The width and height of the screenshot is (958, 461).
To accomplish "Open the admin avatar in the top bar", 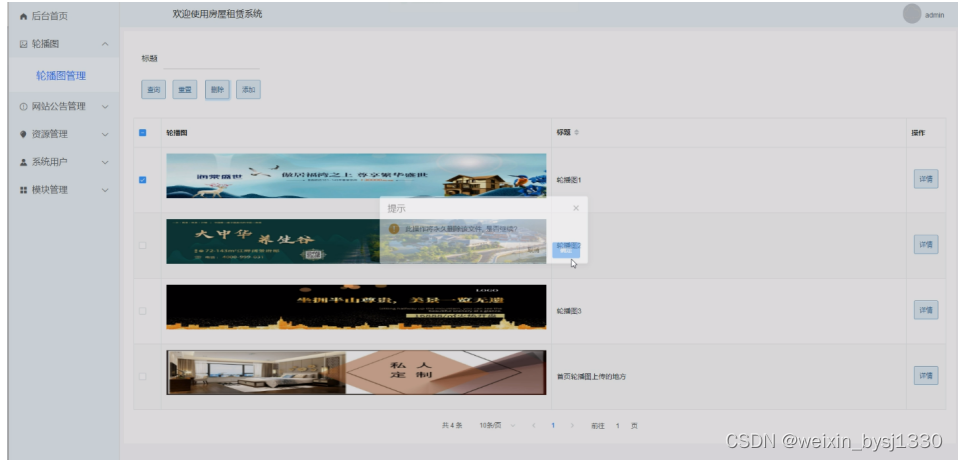I will click(912, 14).
